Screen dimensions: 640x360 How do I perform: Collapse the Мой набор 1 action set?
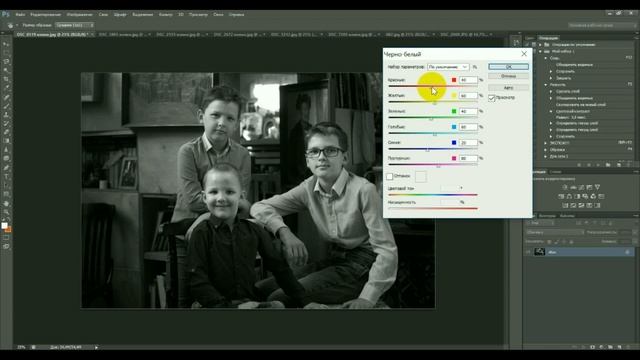click(540, 51)
